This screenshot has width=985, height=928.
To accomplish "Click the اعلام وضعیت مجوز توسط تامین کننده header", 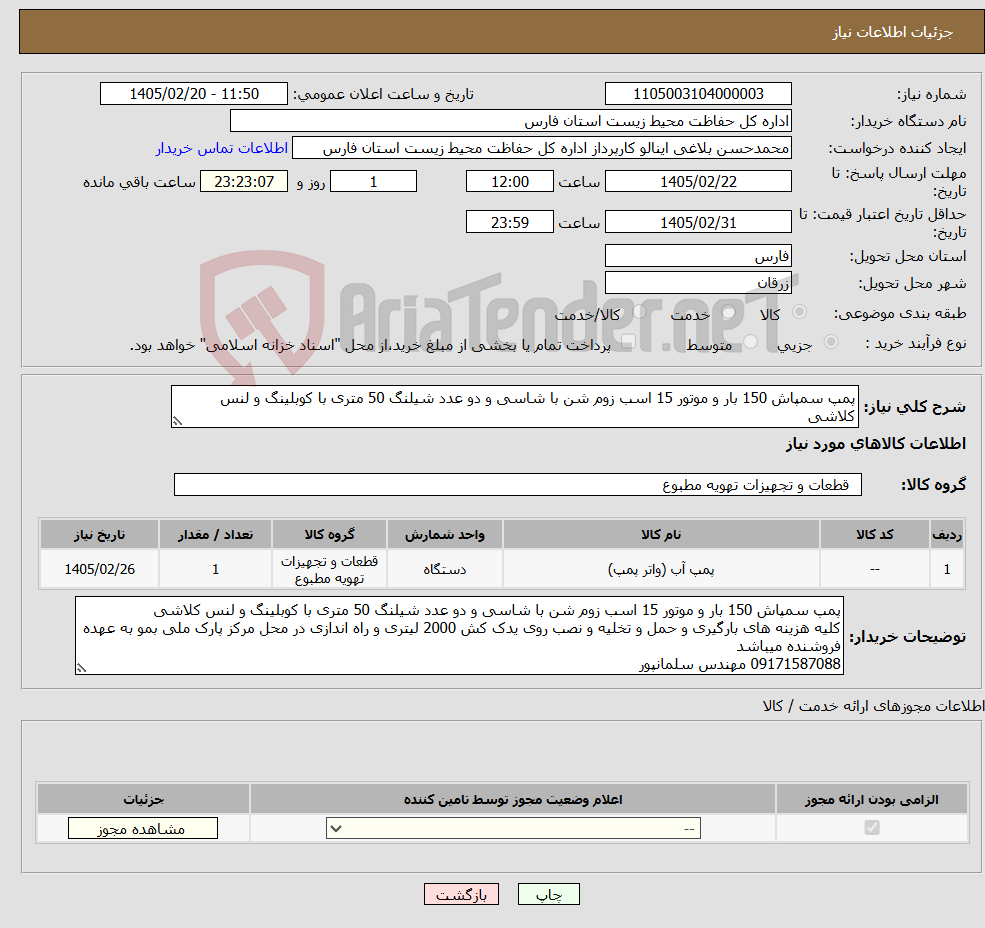I will coord(513,799).
